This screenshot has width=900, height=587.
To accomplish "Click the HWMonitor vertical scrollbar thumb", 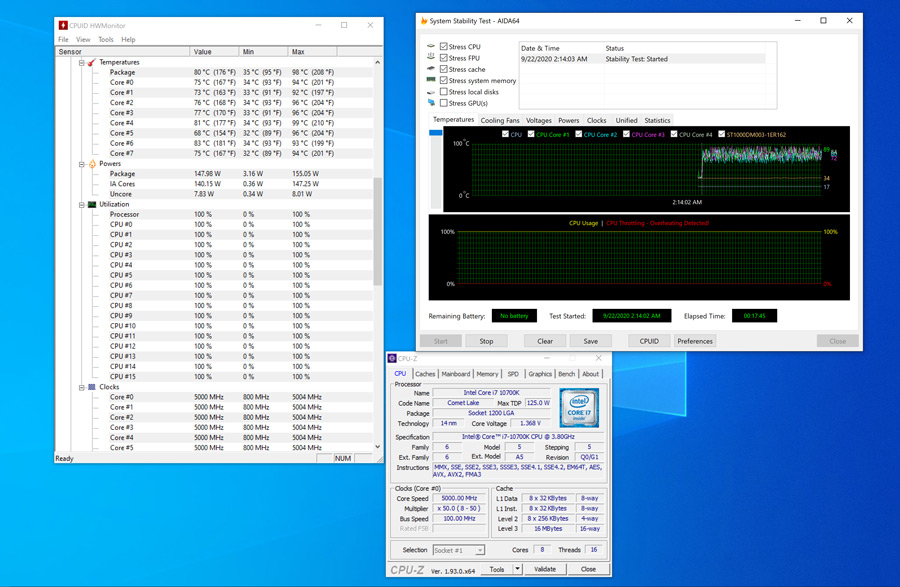I will pos(378,232).
